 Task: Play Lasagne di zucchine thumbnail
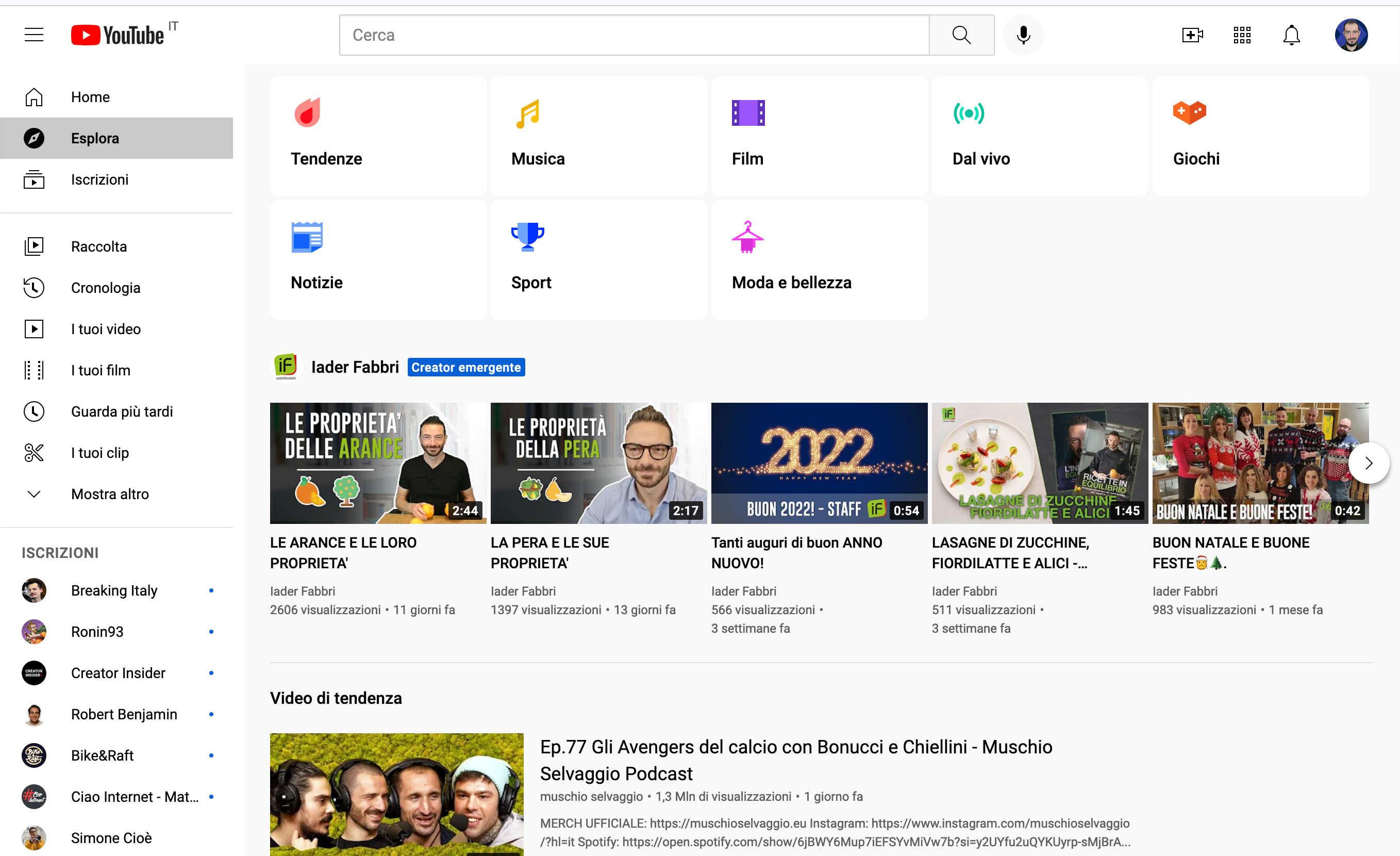[x=1040, y=463]
